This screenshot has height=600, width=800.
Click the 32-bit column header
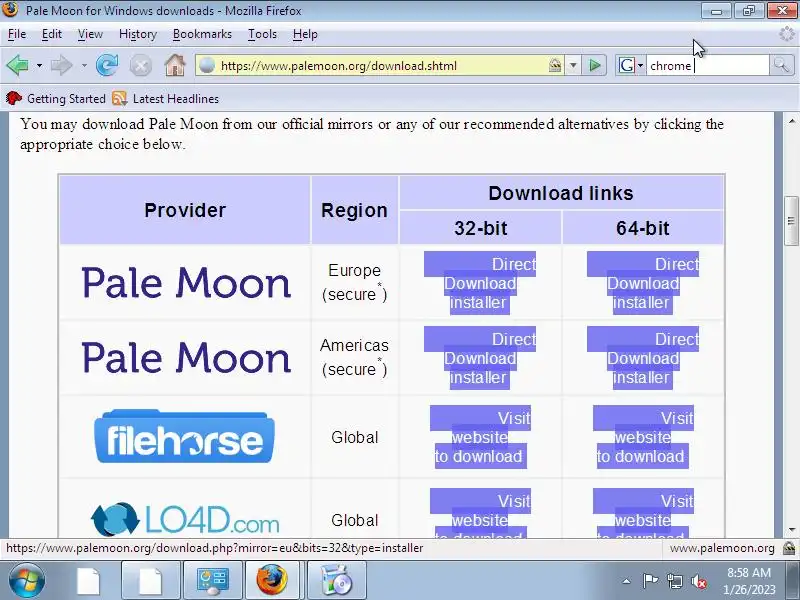(x=481, y=228)
